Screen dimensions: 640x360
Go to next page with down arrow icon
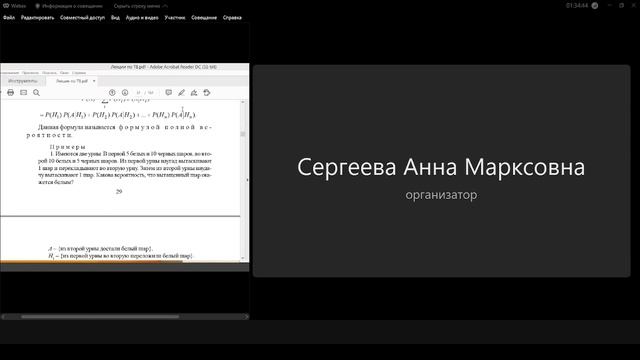click(125, 93)
